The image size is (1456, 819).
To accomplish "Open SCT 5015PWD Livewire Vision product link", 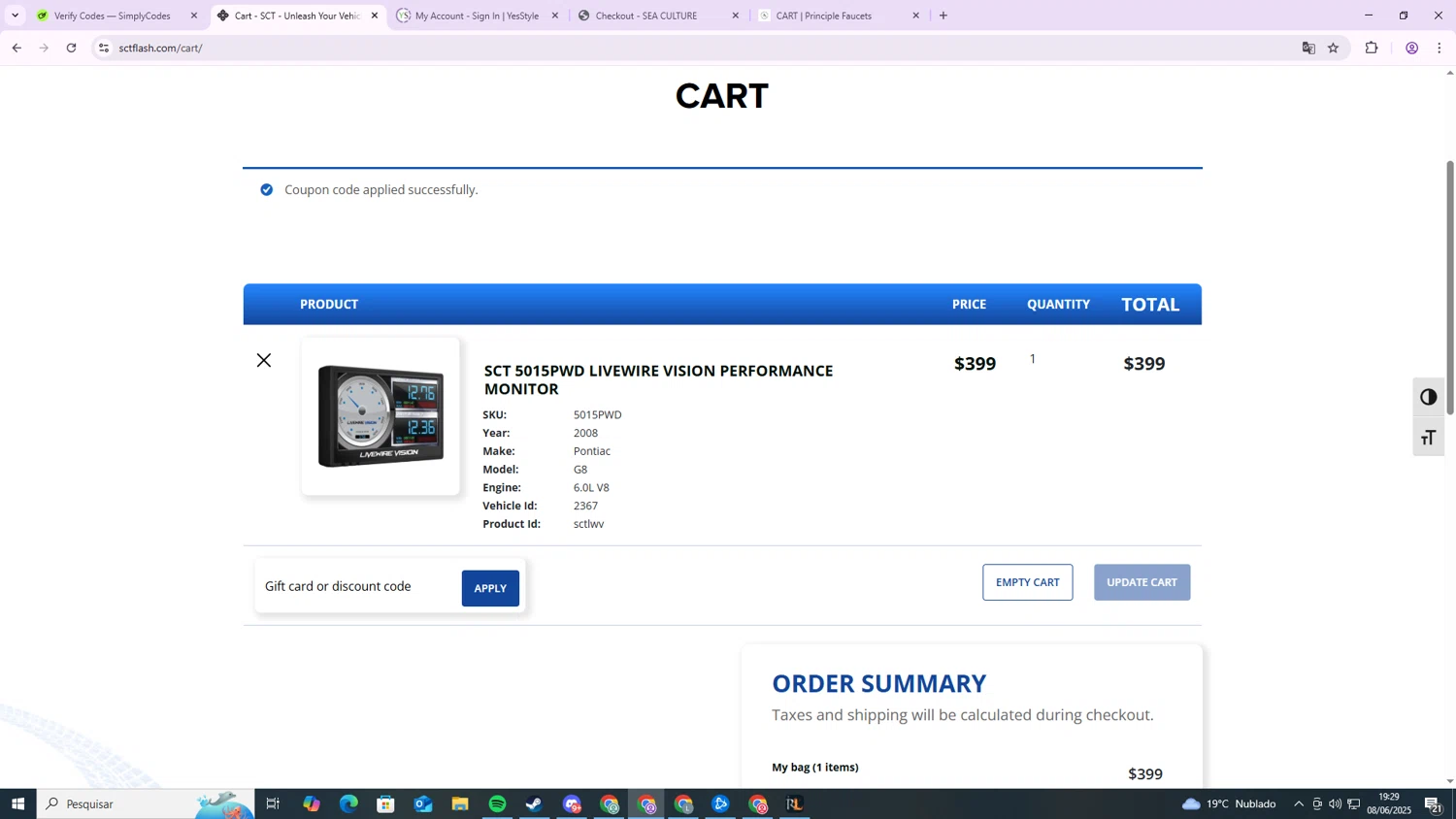I will click(x=658, y=379).
